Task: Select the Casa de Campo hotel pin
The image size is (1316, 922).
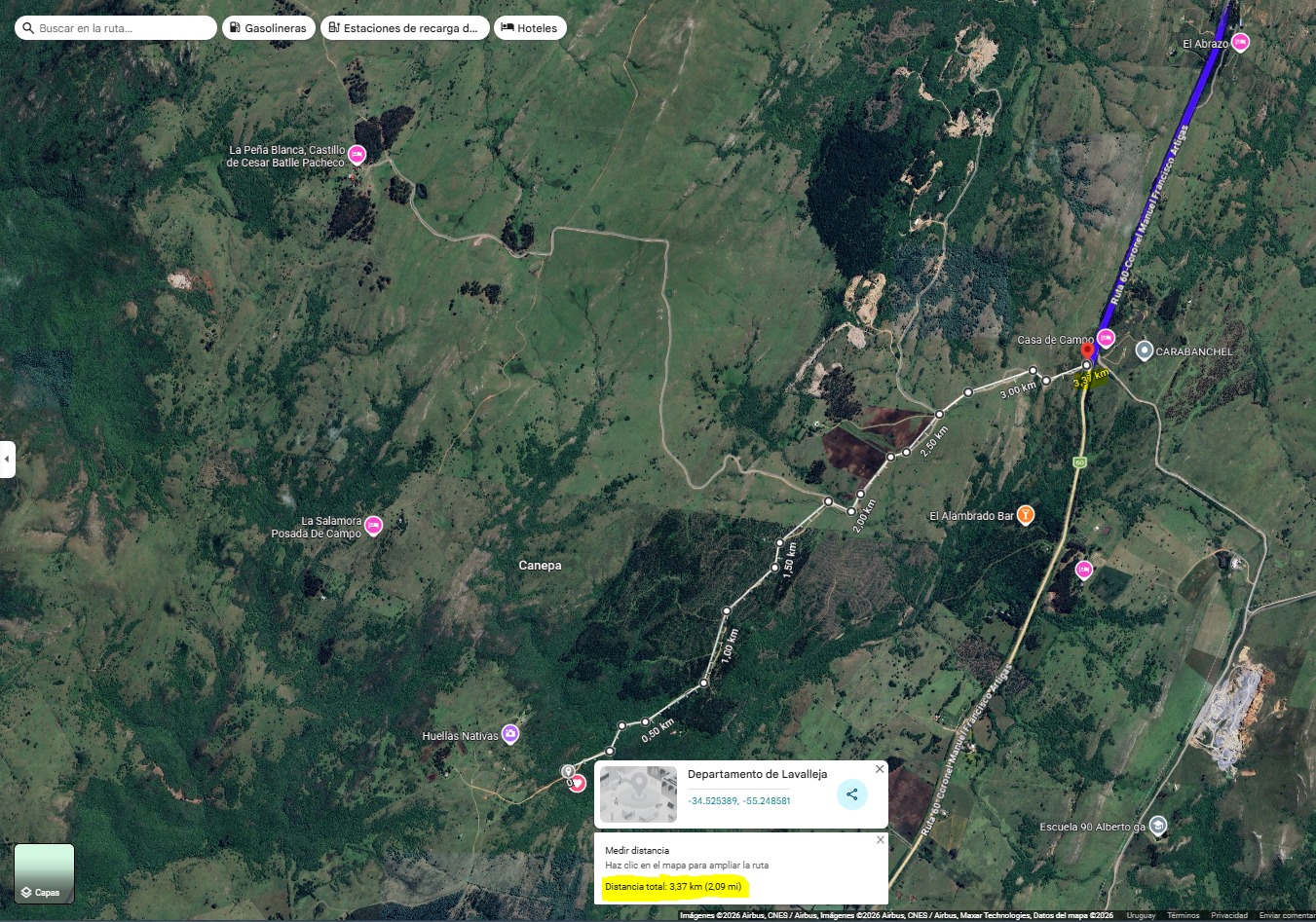Action: point(1106,338)
